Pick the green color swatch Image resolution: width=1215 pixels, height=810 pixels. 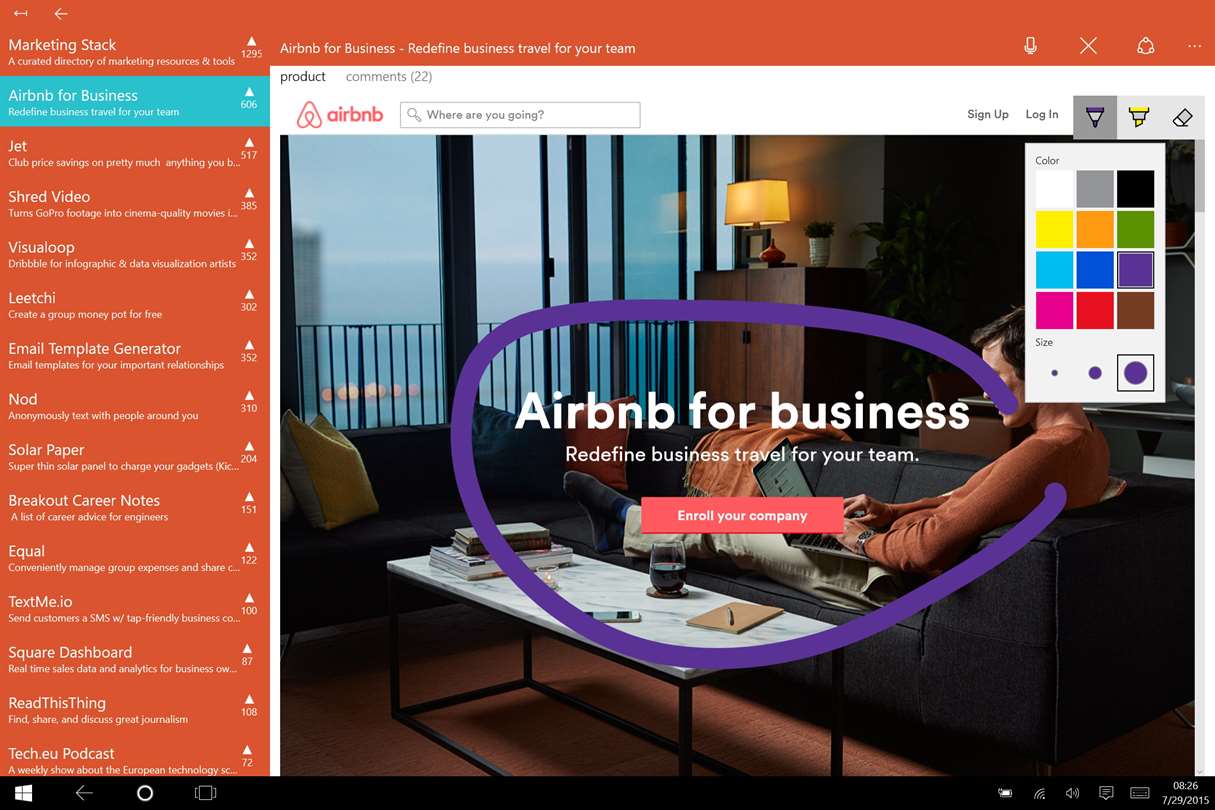(x=1136, y=230)
